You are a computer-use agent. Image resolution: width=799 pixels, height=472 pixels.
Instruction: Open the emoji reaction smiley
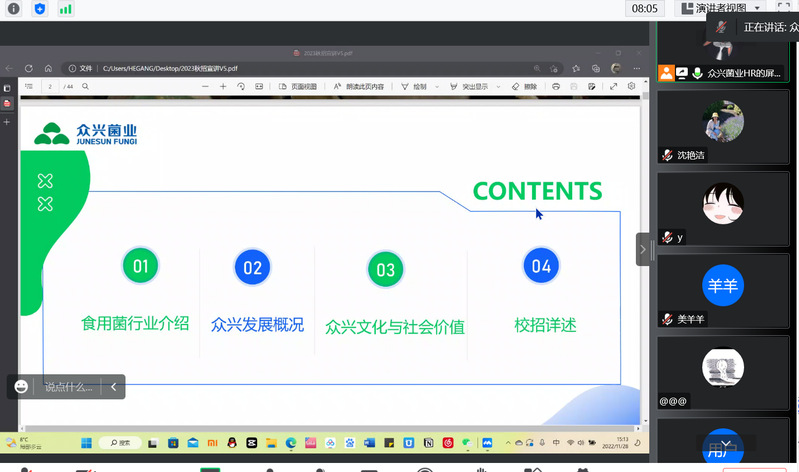click(x=21, y=387)
